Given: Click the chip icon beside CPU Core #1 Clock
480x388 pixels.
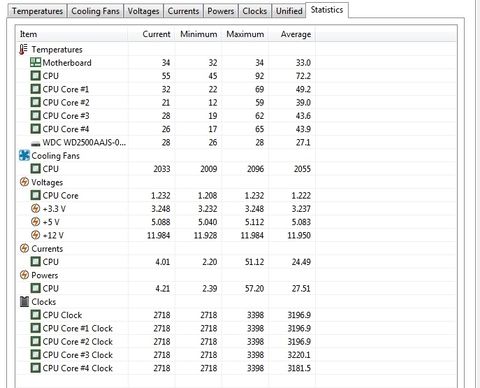Looking at the screenshot, I should 35,328.
